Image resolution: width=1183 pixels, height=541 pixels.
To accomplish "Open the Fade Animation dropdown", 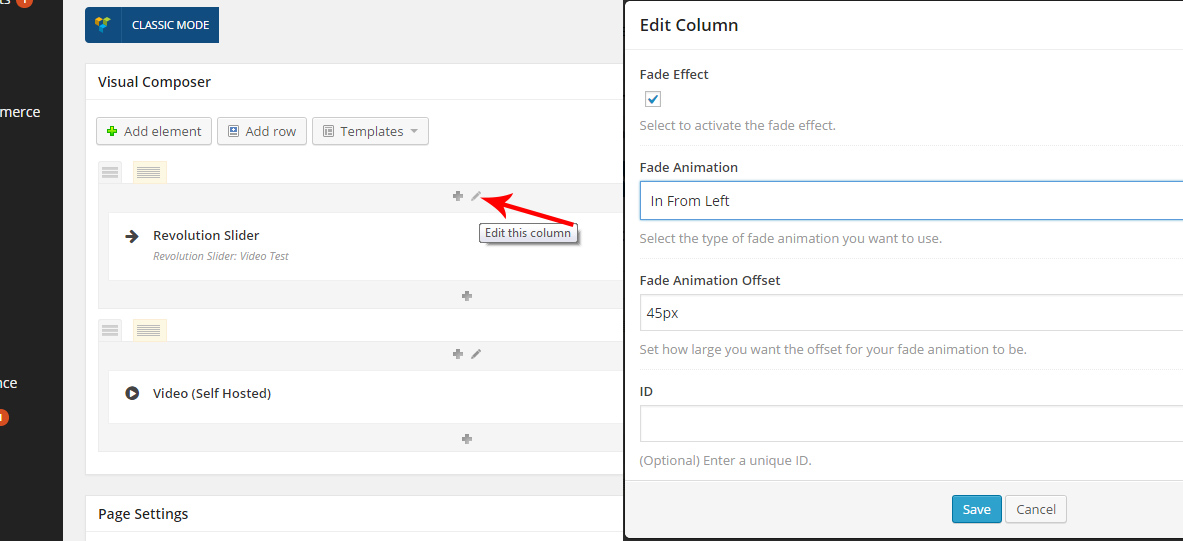I will (910, 201).
